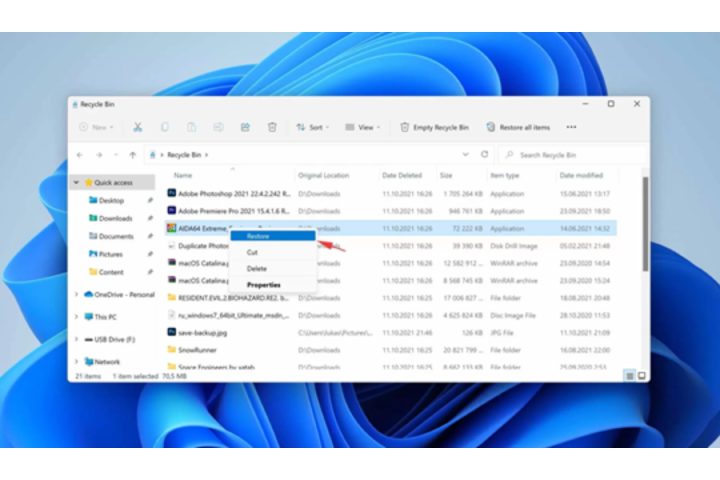Click the Rename toolbar icon

coord(218,127)
